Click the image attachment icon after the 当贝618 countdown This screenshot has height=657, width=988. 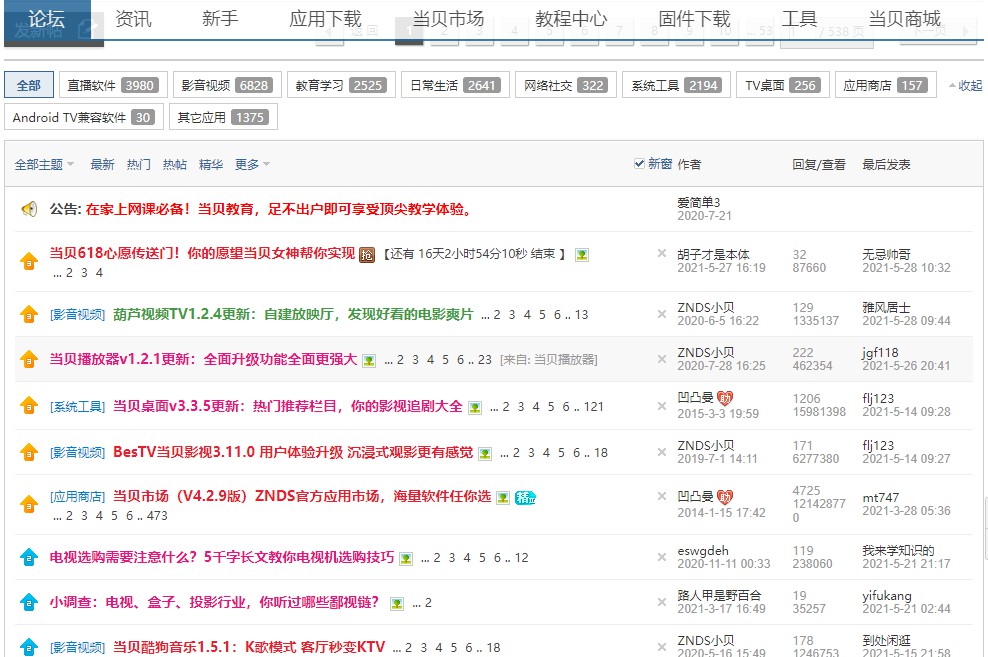pos(582,255)
